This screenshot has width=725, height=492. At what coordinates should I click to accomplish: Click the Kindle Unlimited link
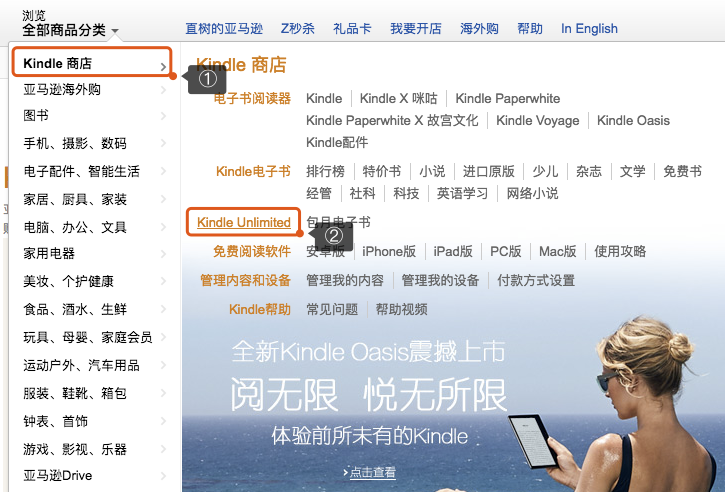[244, 222]
